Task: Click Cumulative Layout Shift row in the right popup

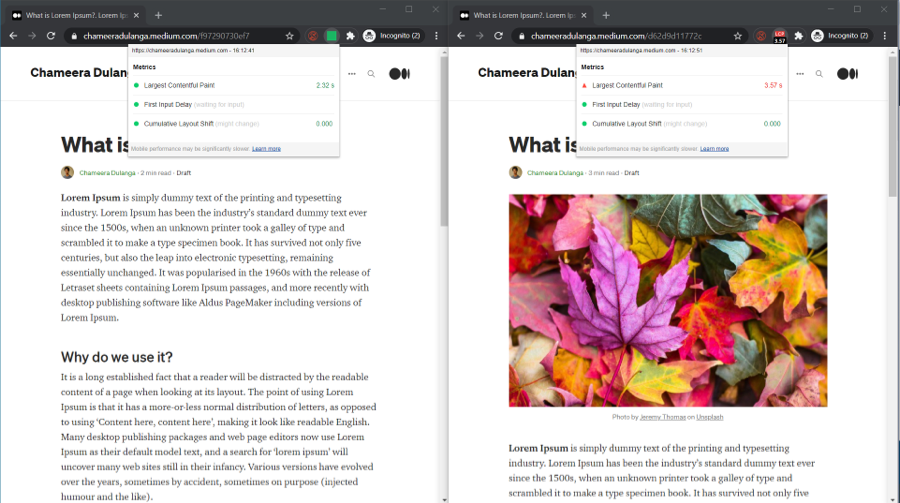Action: coord(682,123)
